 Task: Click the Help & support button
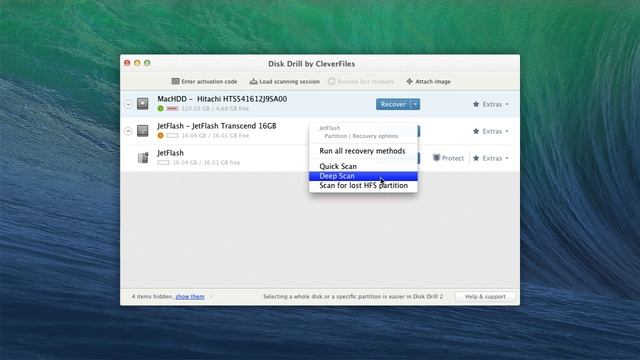click(x=485, y=296)
